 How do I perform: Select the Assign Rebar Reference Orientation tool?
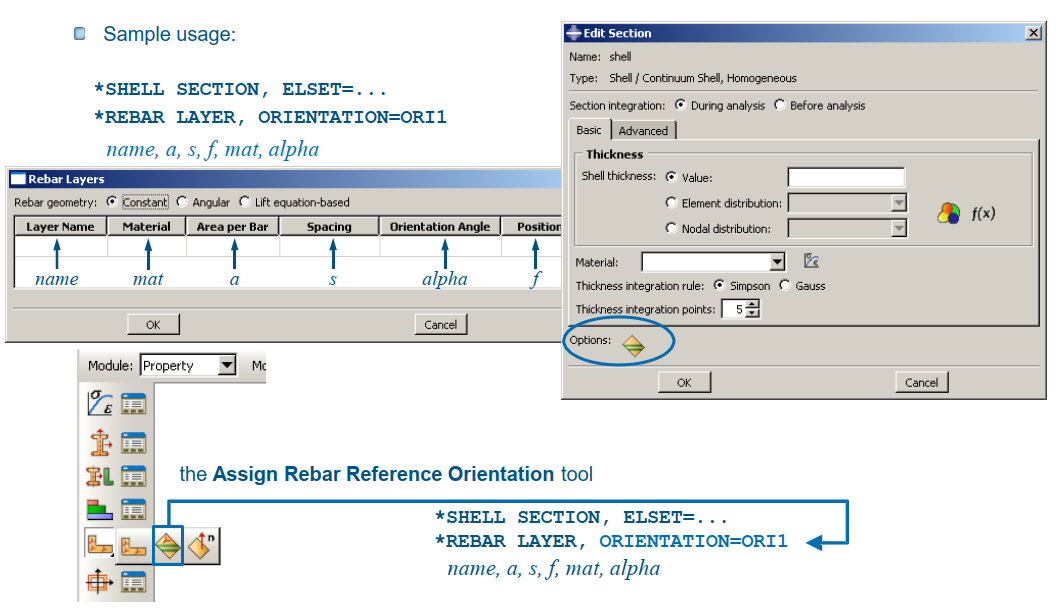[x=167, y=547]
